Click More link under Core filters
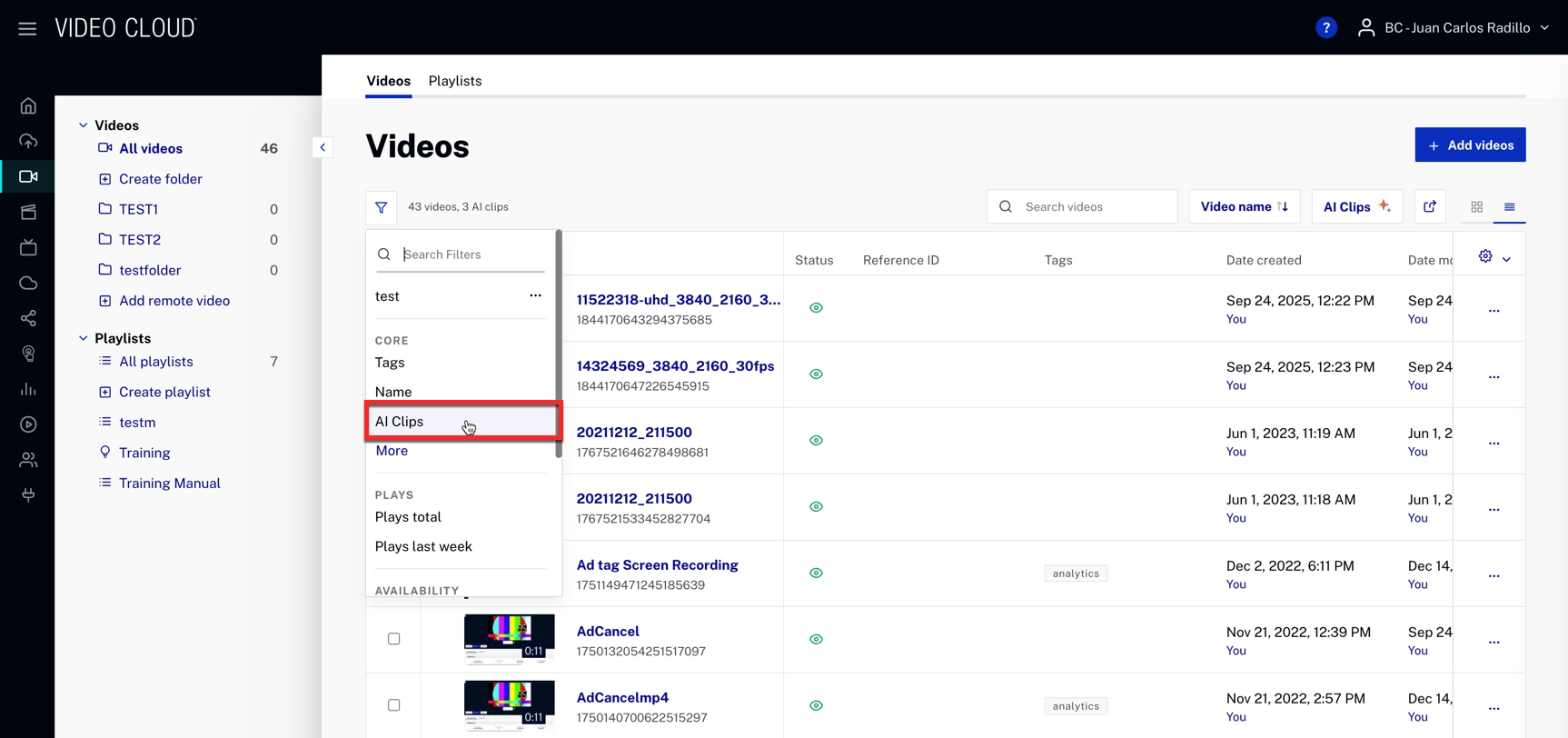Image resolution: width=1568 pixels, height=738 pixels. (392, 451)
